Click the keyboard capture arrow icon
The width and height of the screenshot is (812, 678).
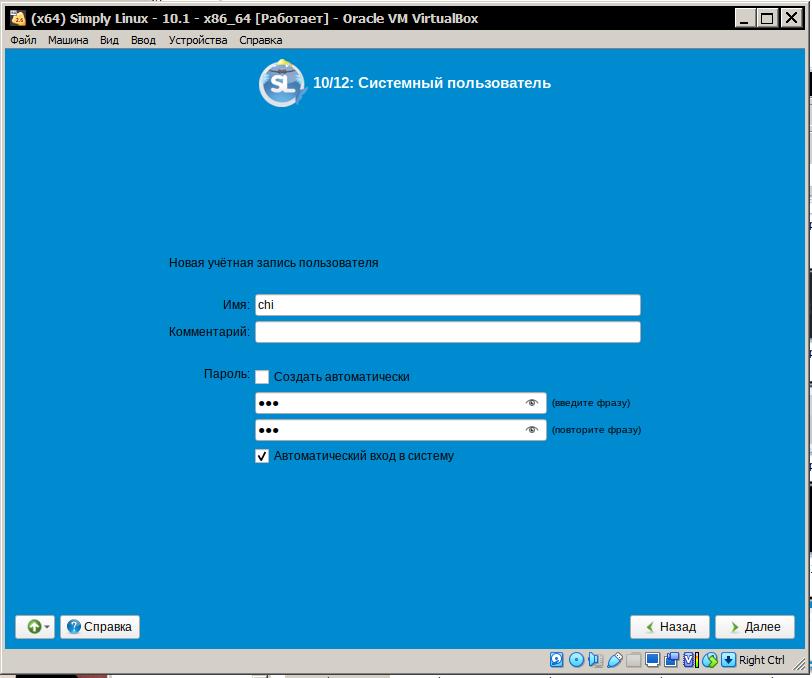tap(728, 659)
